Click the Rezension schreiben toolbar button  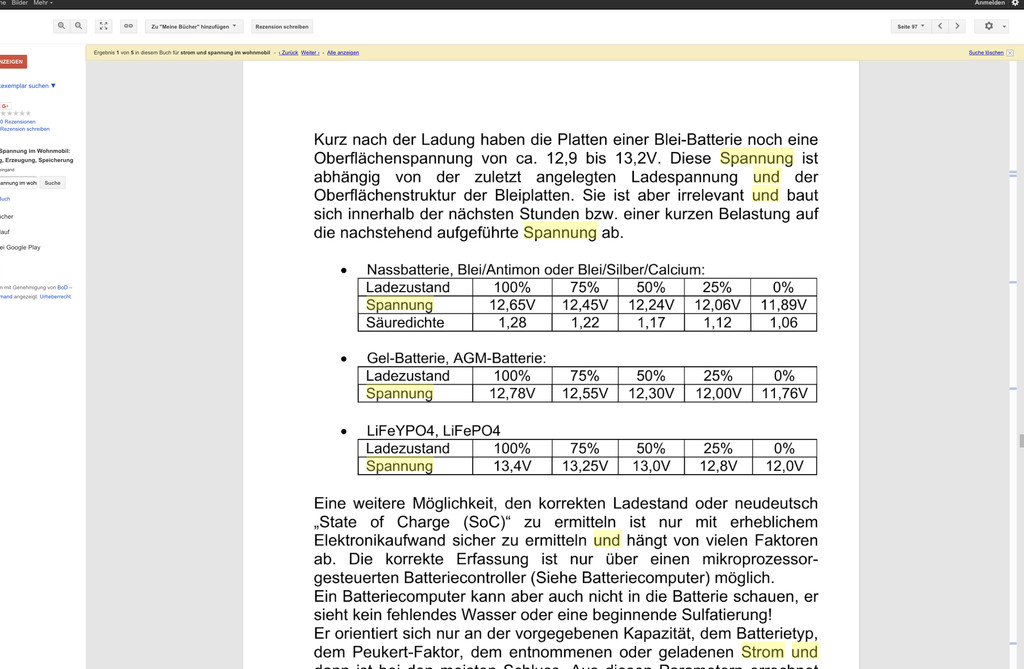(x=282, y=27)
